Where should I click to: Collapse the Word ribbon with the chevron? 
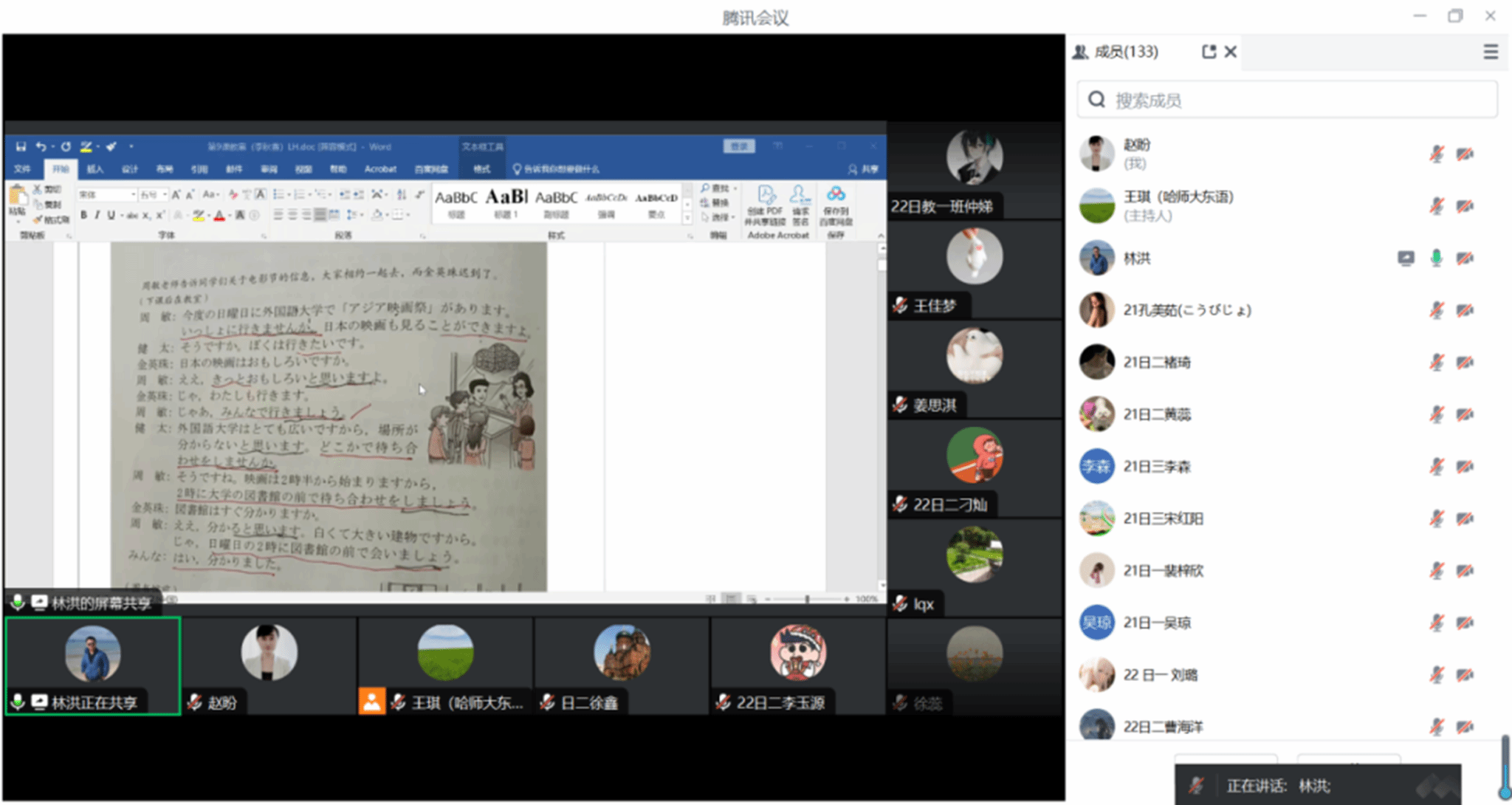click(x=880, y=235)
